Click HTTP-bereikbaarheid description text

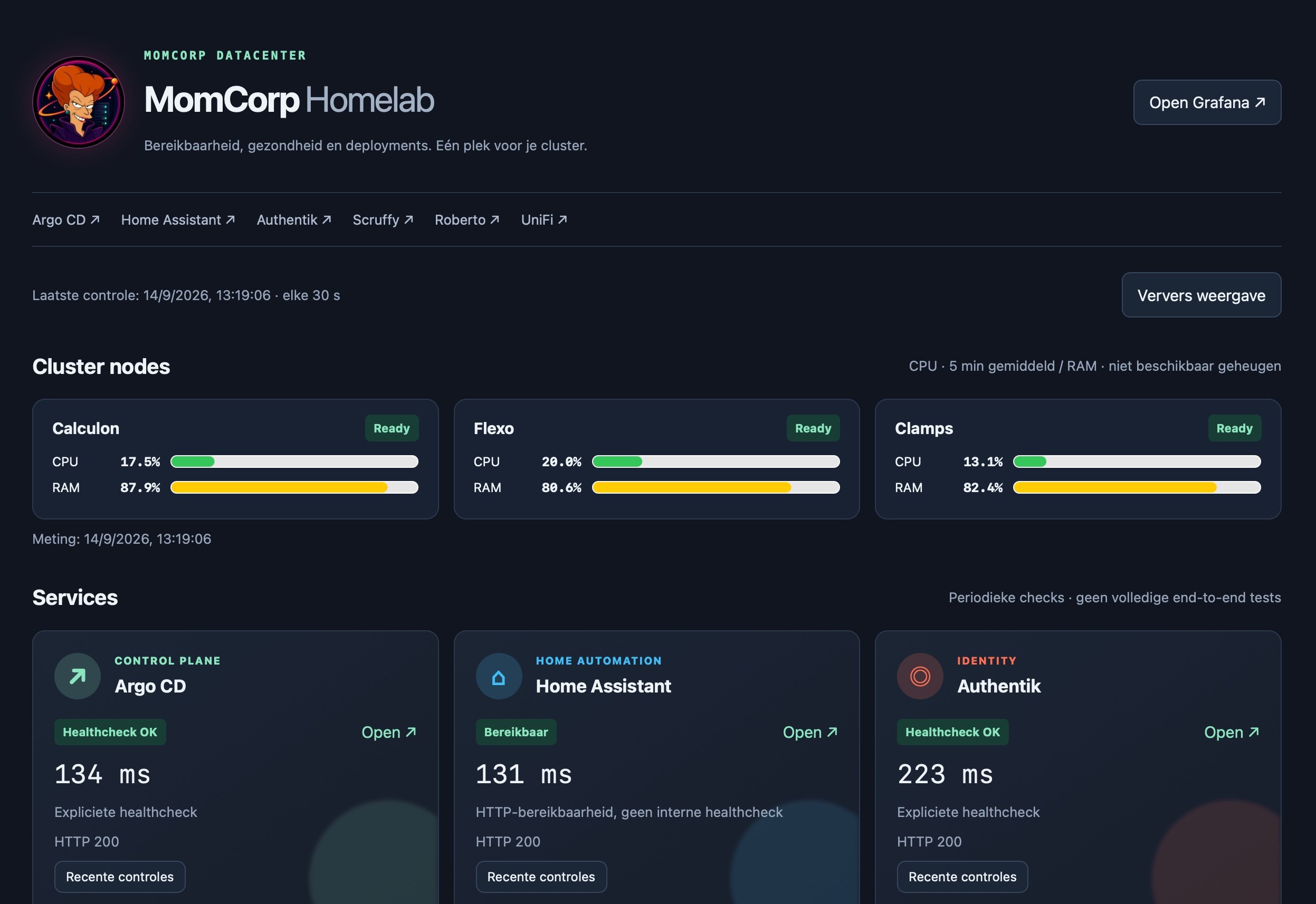click(x=629, y=812)
